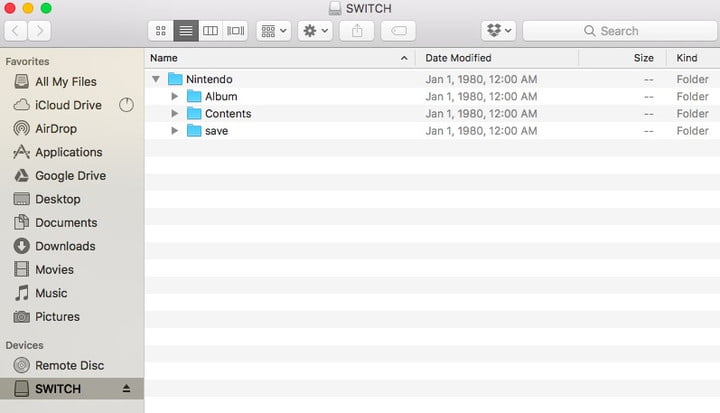Expand the save folder

(x=174, y=131)
